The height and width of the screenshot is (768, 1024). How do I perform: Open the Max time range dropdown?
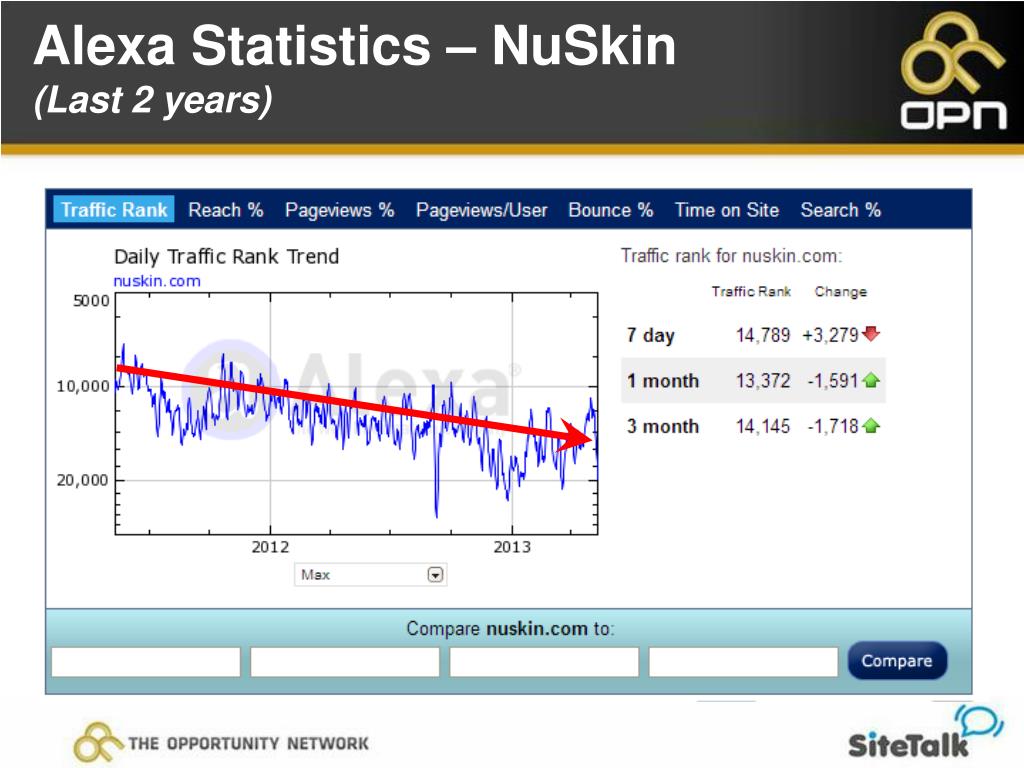[370, 575]
